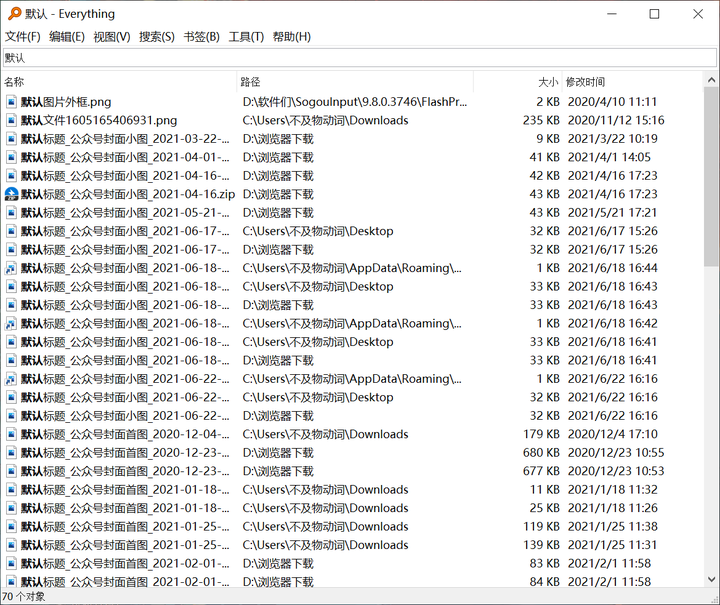Click the Everything magnifier app icon
720x605 pixels.
[x=15, y=14]
